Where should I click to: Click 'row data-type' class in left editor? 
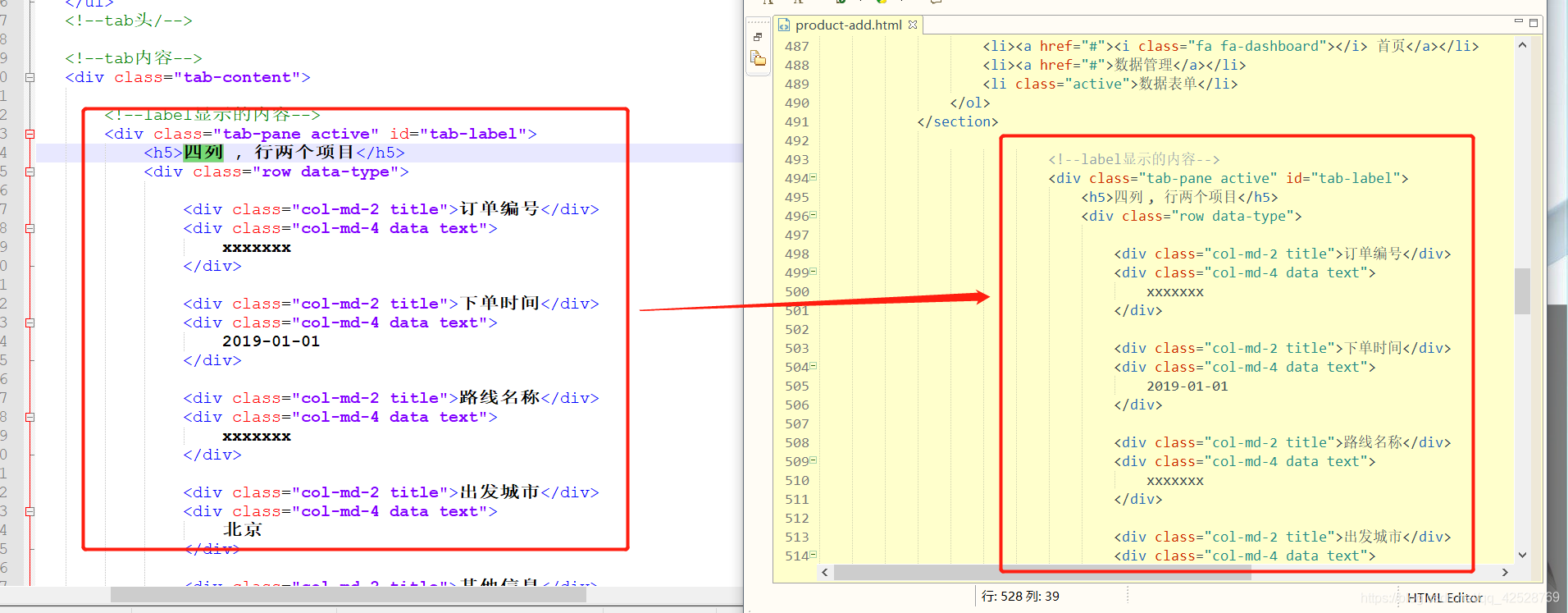coord(326,172)
